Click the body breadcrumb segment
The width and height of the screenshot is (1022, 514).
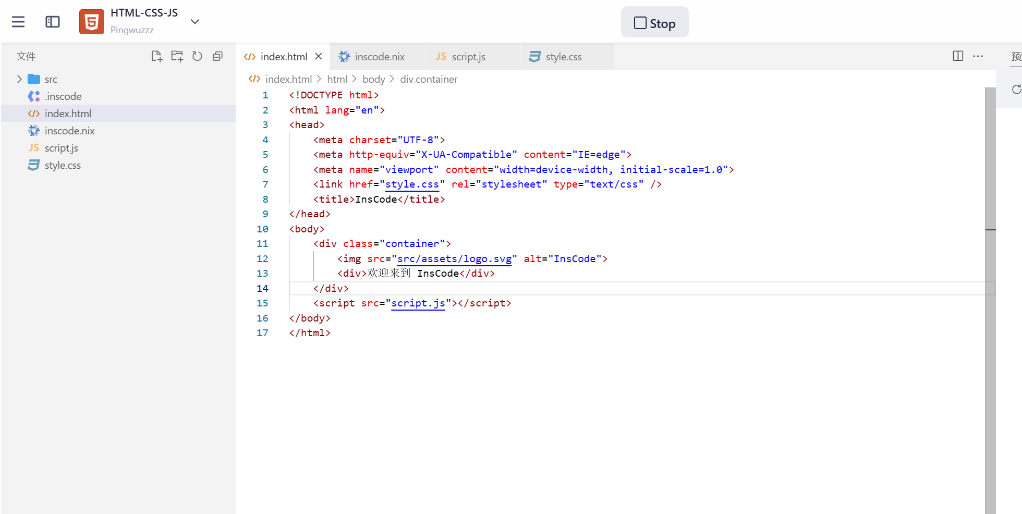pos(373,79)
